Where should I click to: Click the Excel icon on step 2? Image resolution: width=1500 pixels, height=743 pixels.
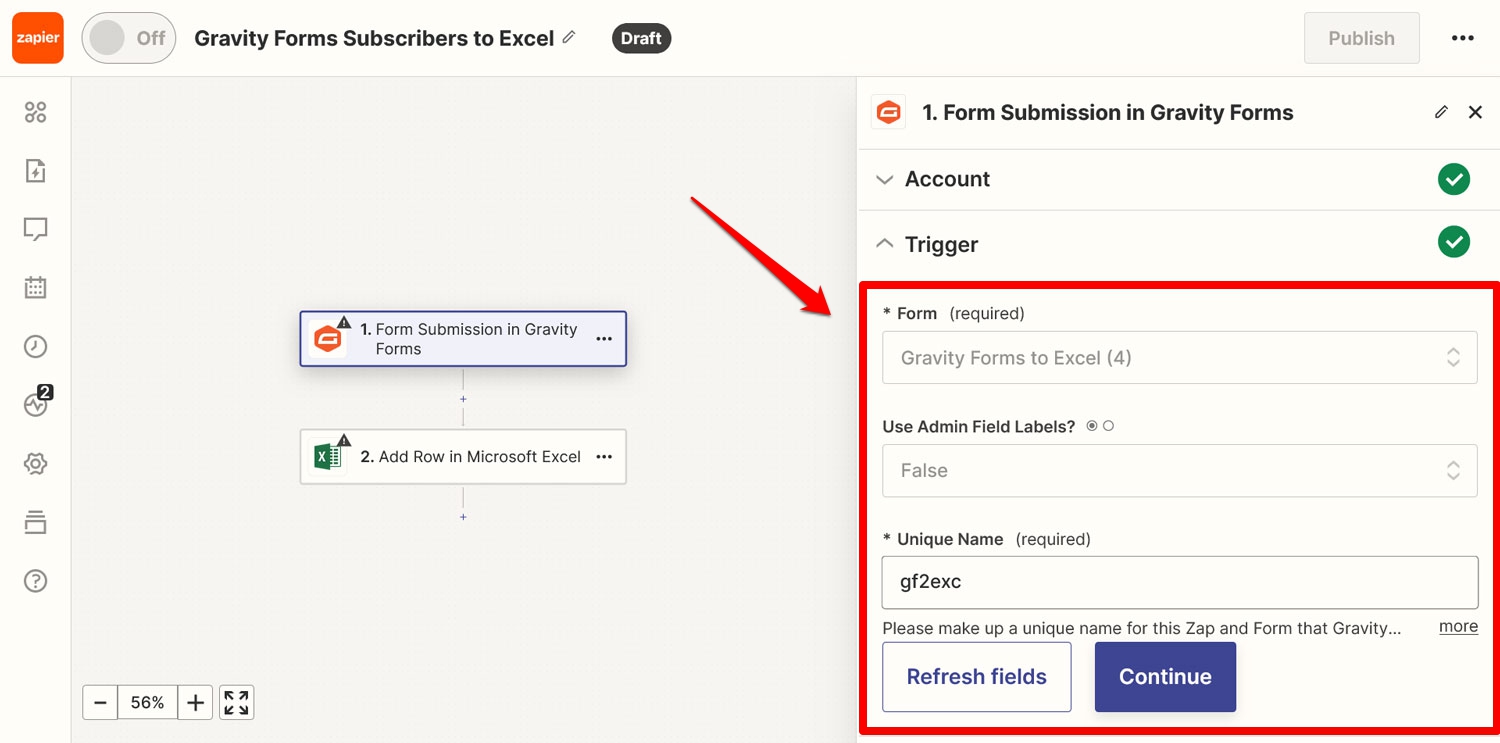327,457
